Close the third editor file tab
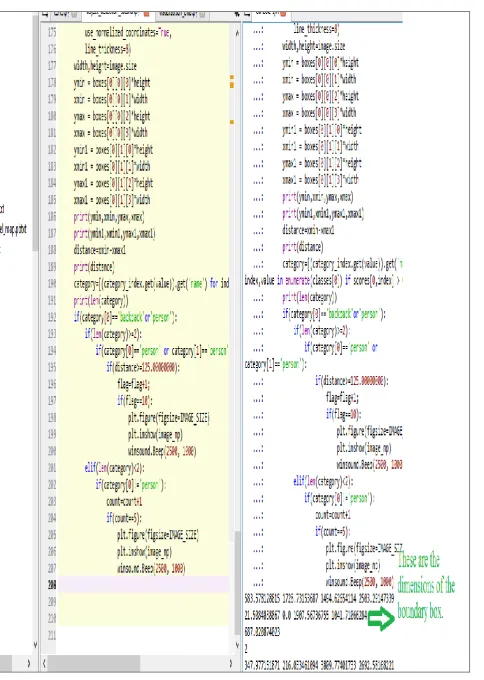This screenshot has height=680, width=484. (202, 14)
